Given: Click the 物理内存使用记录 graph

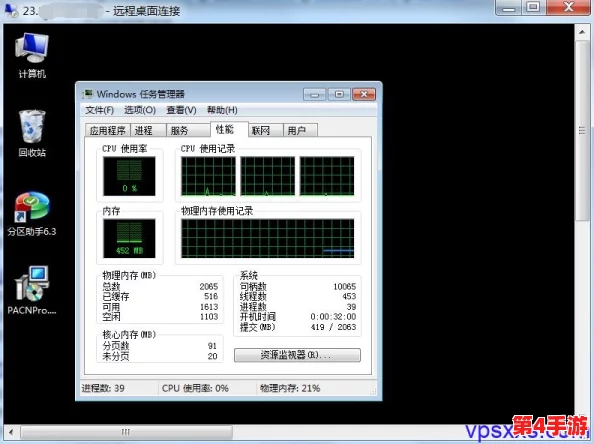Looking at the screenshot, I should (x=267, y=238).
